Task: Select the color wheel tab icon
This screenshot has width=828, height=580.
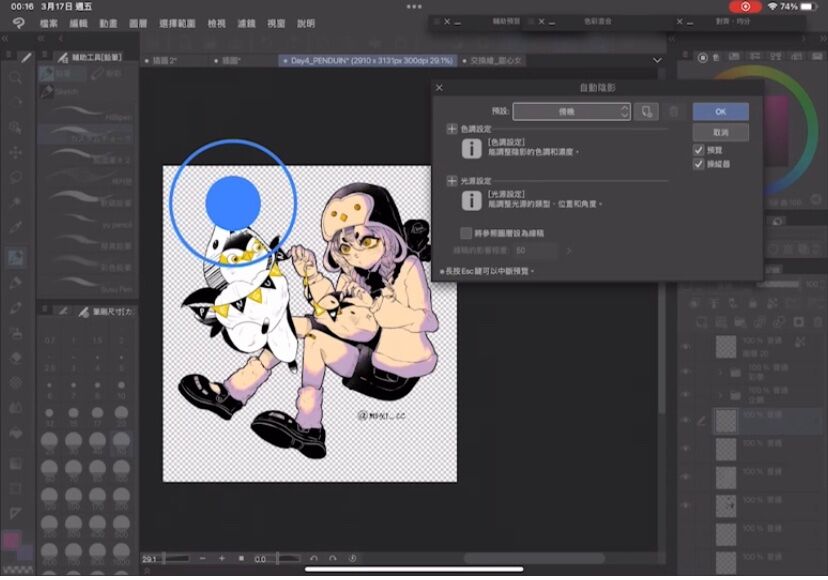Action: 702,58
